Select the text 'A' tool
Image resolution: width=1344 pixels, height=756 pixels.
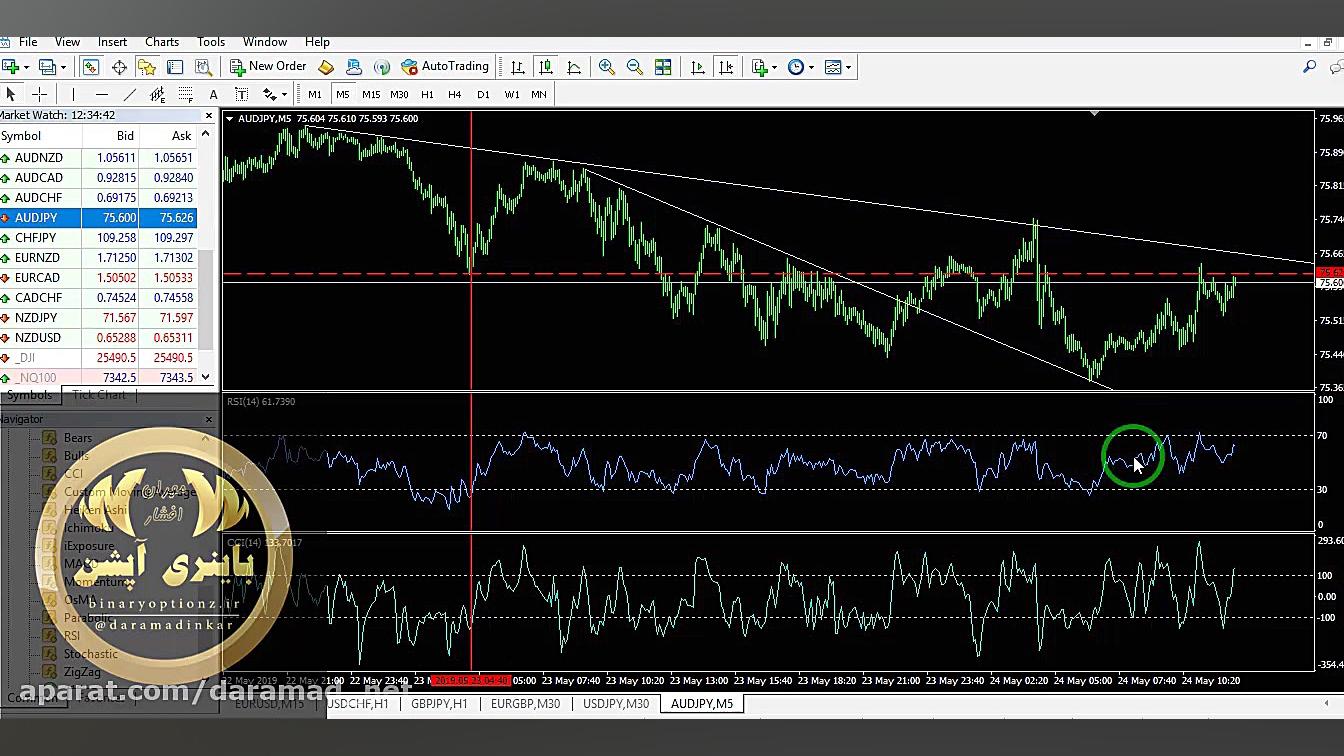(213, 94)
